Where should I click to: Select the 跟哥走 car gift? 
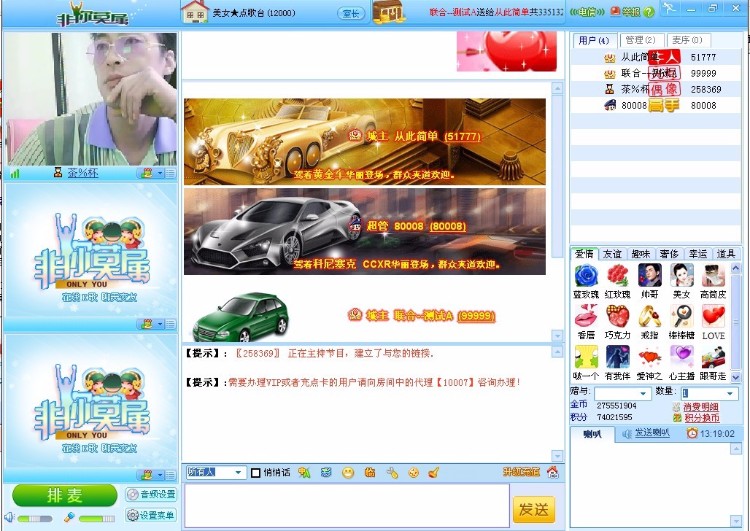click(x=713, y=357)
